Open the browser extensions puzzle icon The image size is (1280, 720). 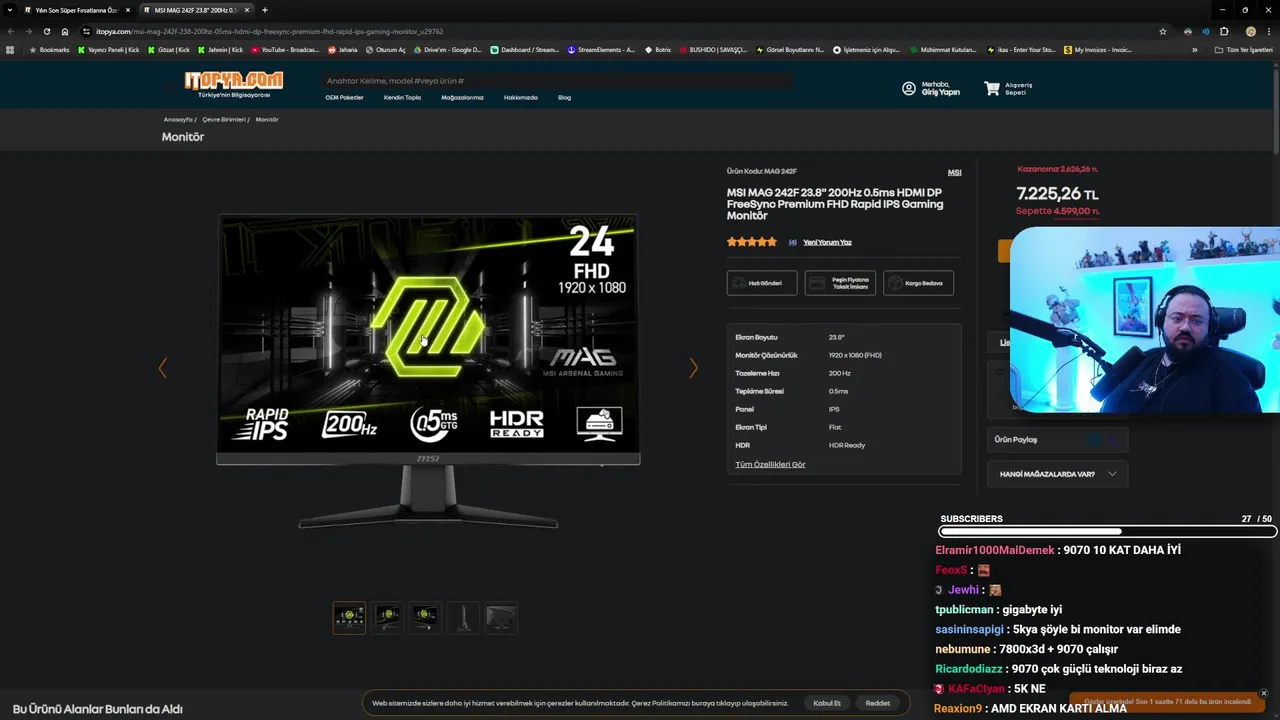pos(1224,31)
